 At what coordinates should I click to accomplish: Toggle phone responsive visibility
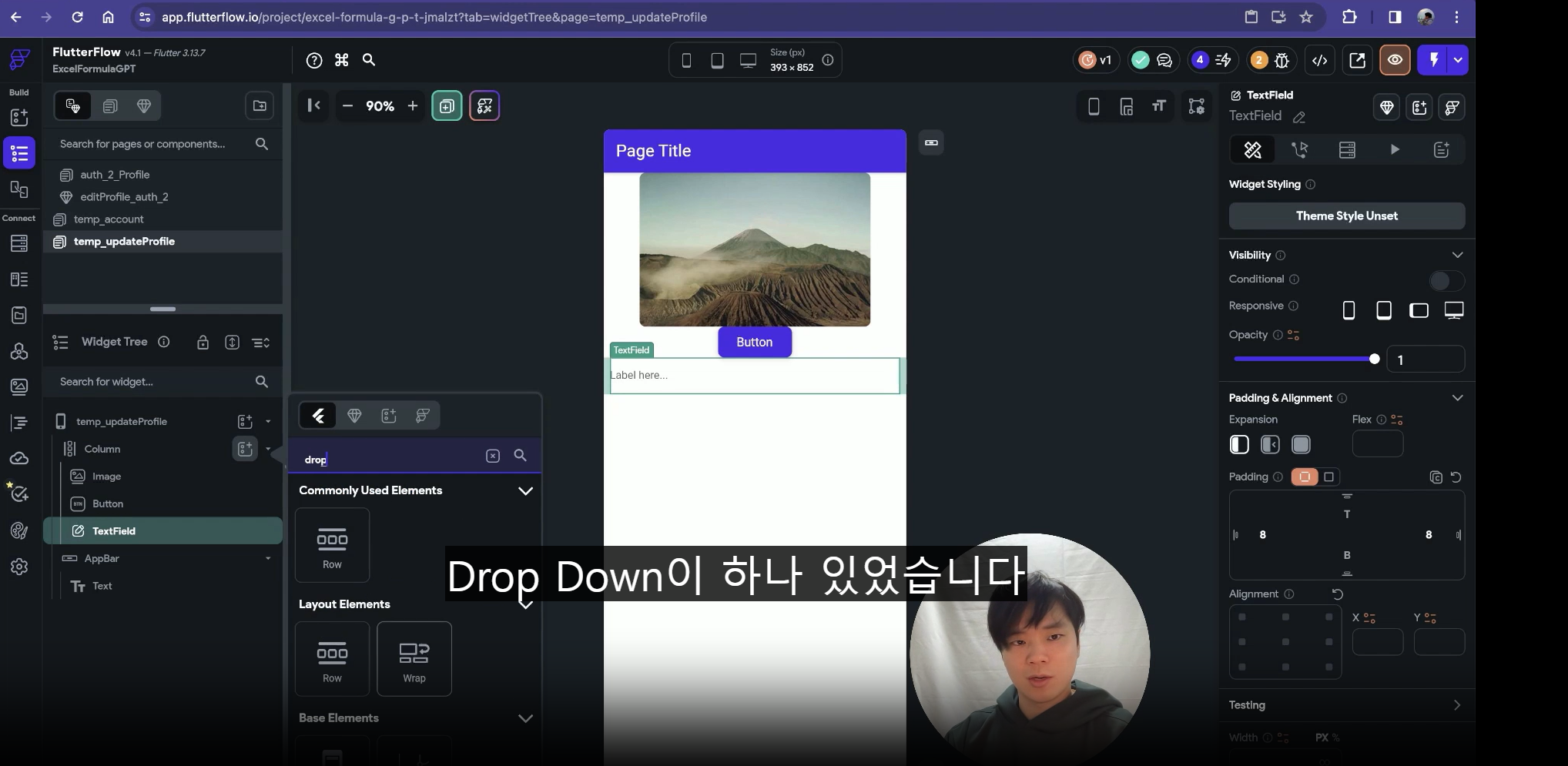(x=1349, y=310)
